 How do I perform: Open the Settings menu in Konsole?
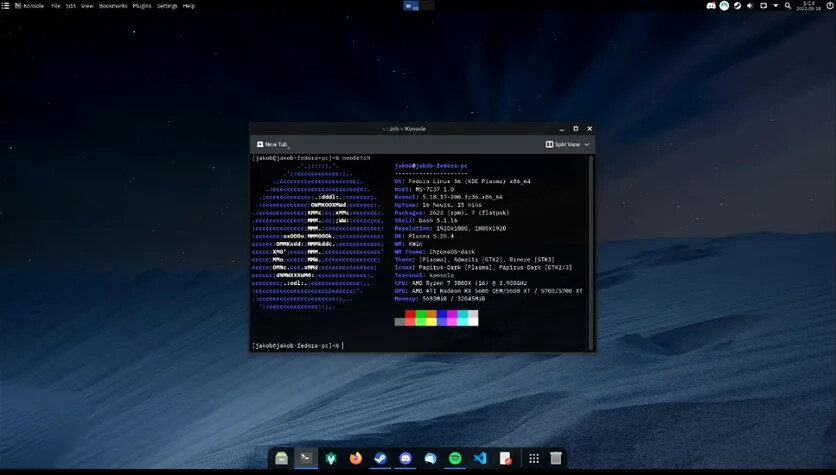click(x=167, y=6)
